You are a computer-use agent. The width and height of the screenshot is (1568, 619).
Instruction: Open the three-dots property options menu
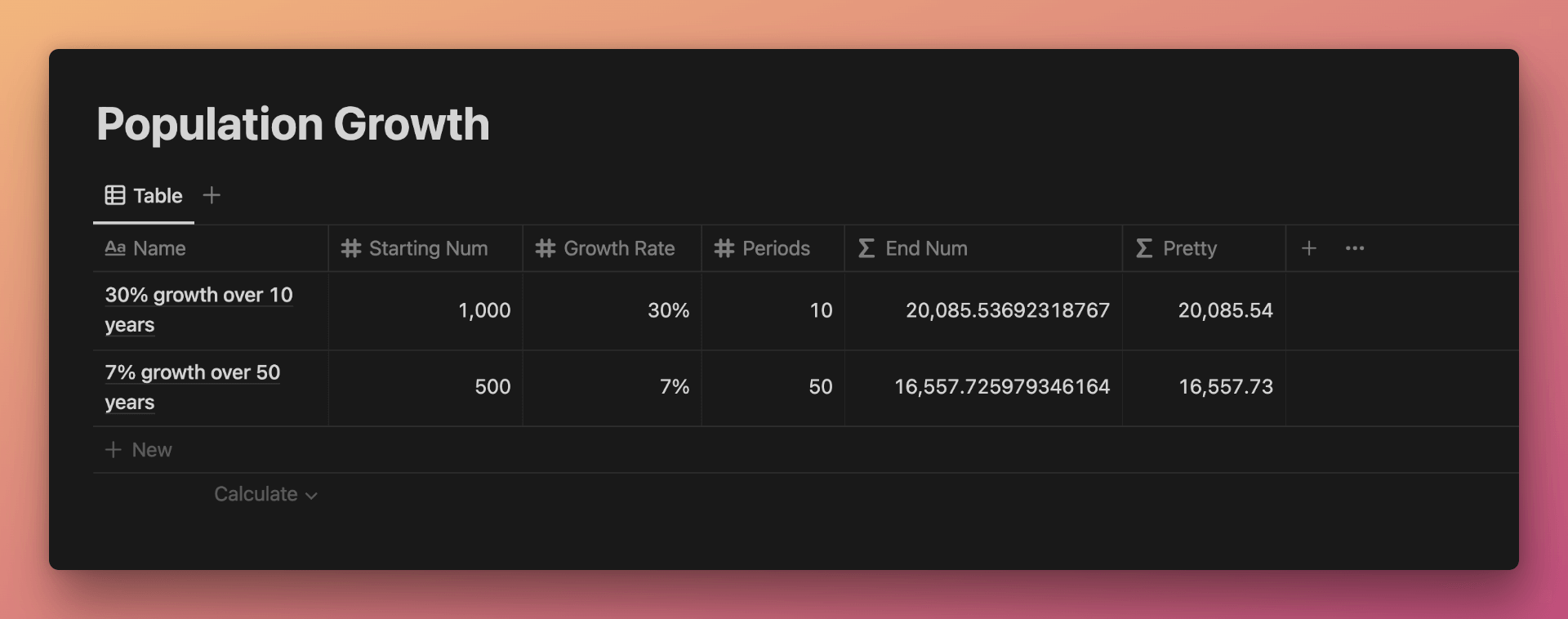[1355, 248]
